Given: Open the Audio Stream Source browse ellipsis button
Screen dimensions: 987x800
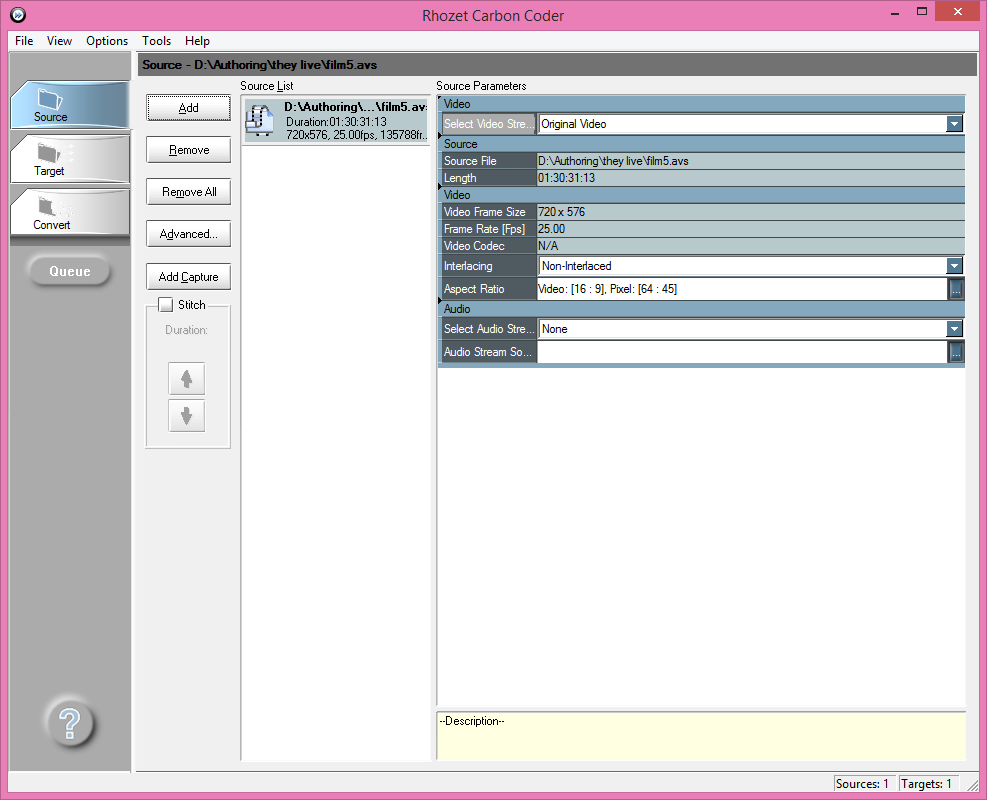Looking at the screenshot, I should tap(956, 352).
